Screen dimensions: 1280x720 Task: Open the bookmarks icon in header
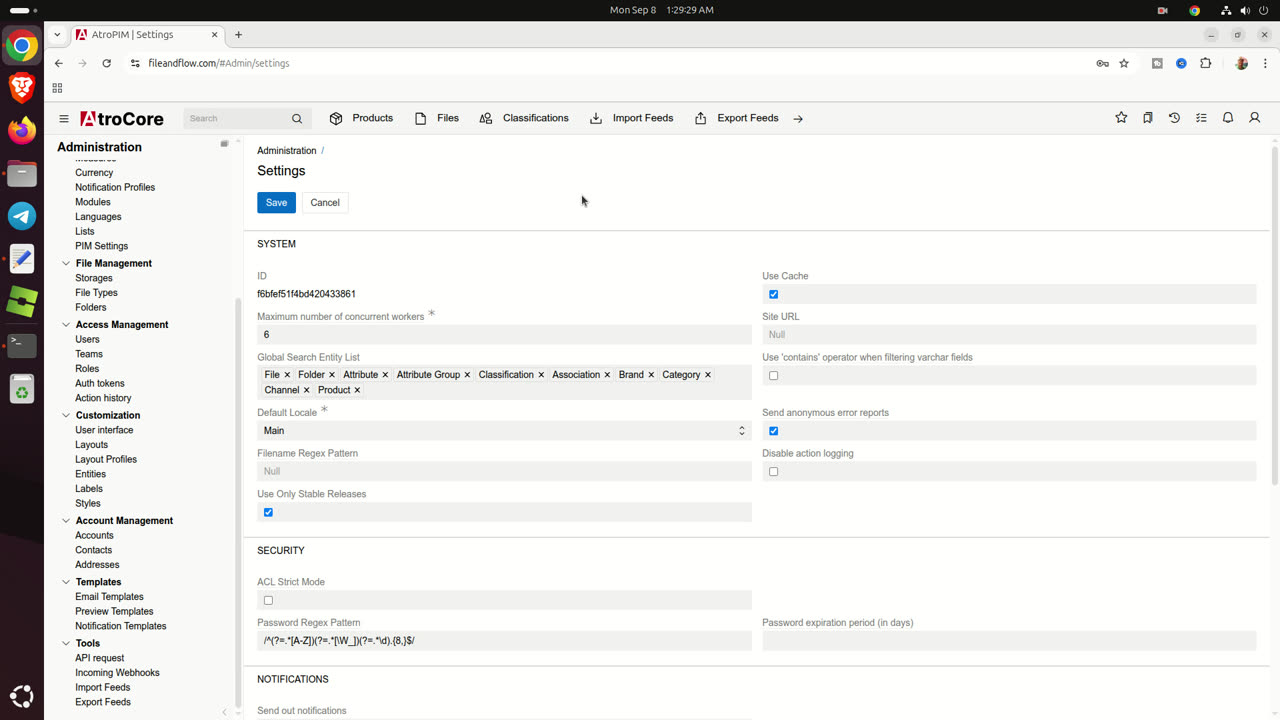1148,118
